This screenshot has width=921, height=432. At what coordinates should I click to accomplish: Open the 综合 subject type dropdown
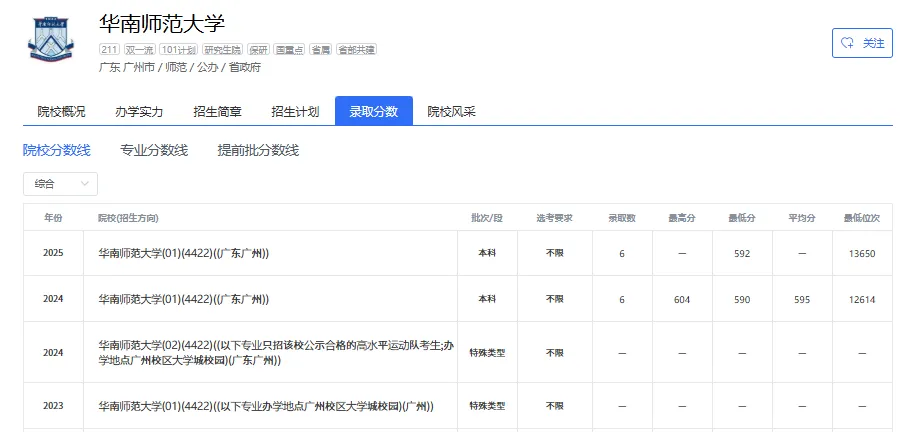pos(60,184)
